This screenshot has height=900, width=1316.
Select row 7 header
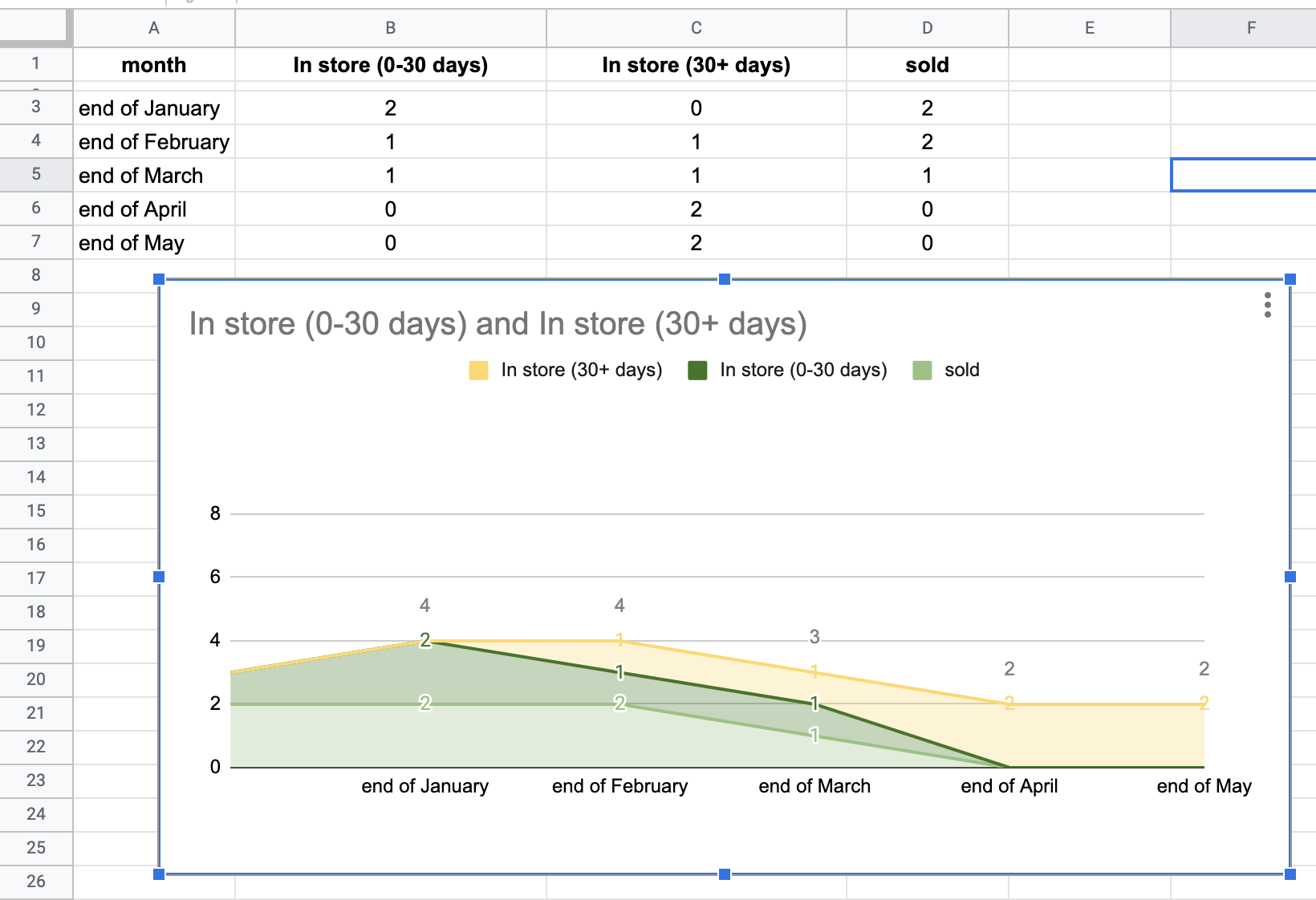coord(36,242)
